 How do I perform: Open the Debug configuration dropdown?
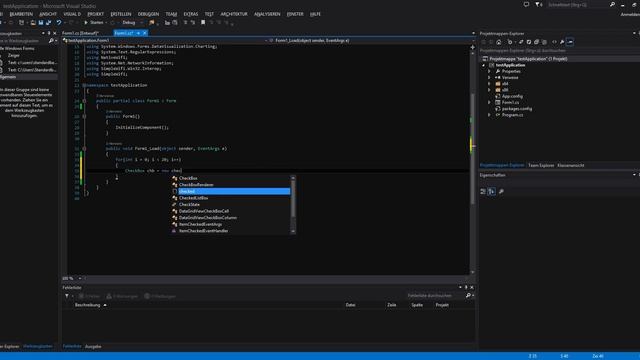point(131,22)
